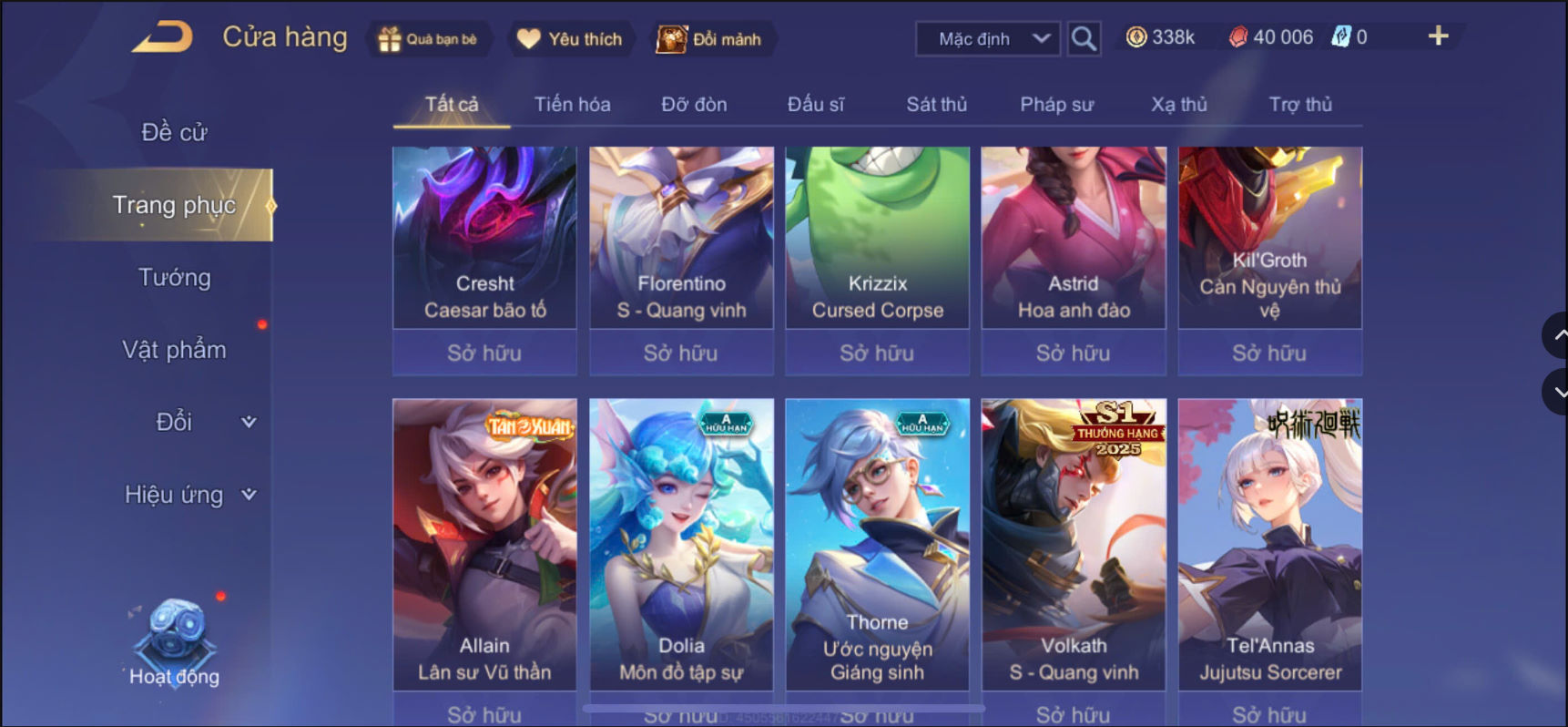The width and height of the screenshot is (1568, 727).
Task: Click the red gem balance 40 006
Action: point(1271,37)
